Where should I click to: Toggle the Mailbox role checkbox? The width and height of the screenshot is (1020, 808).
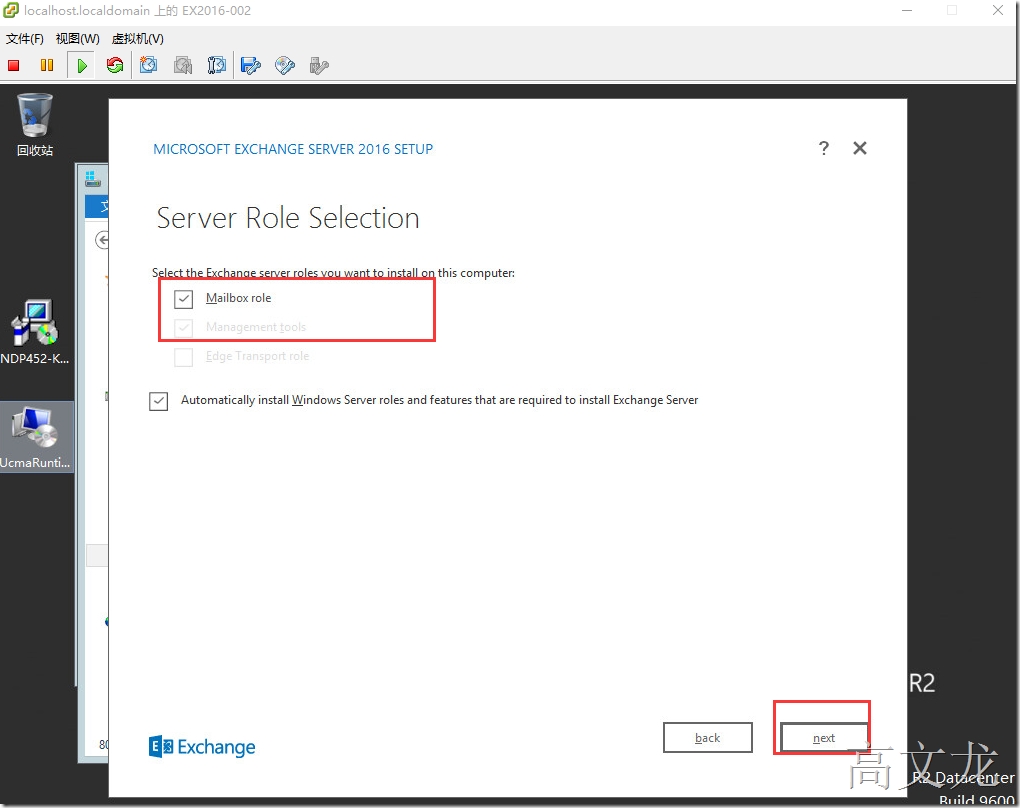coord(183,299)
